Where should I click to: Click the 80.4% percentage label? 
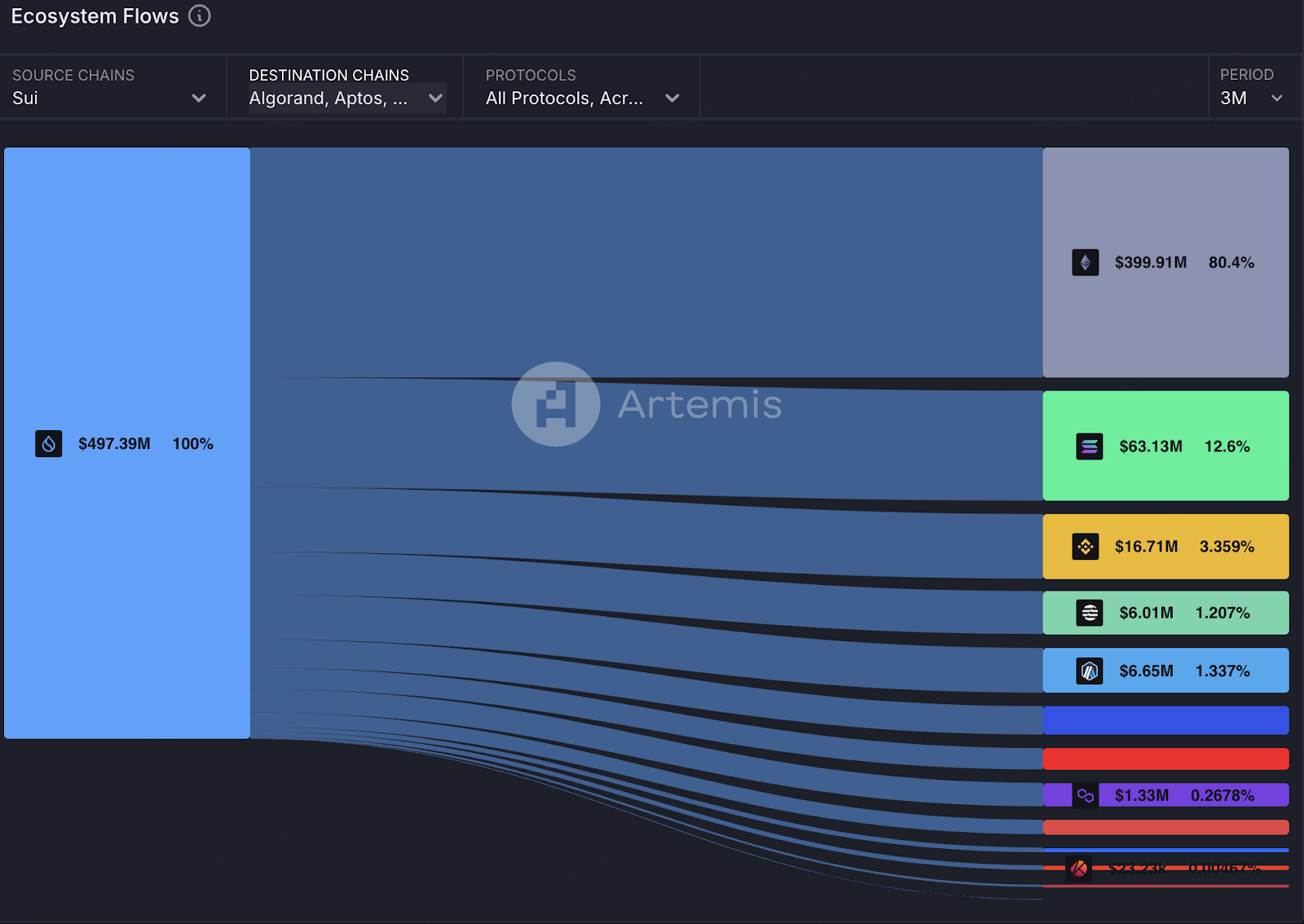tap(1231, 262)
